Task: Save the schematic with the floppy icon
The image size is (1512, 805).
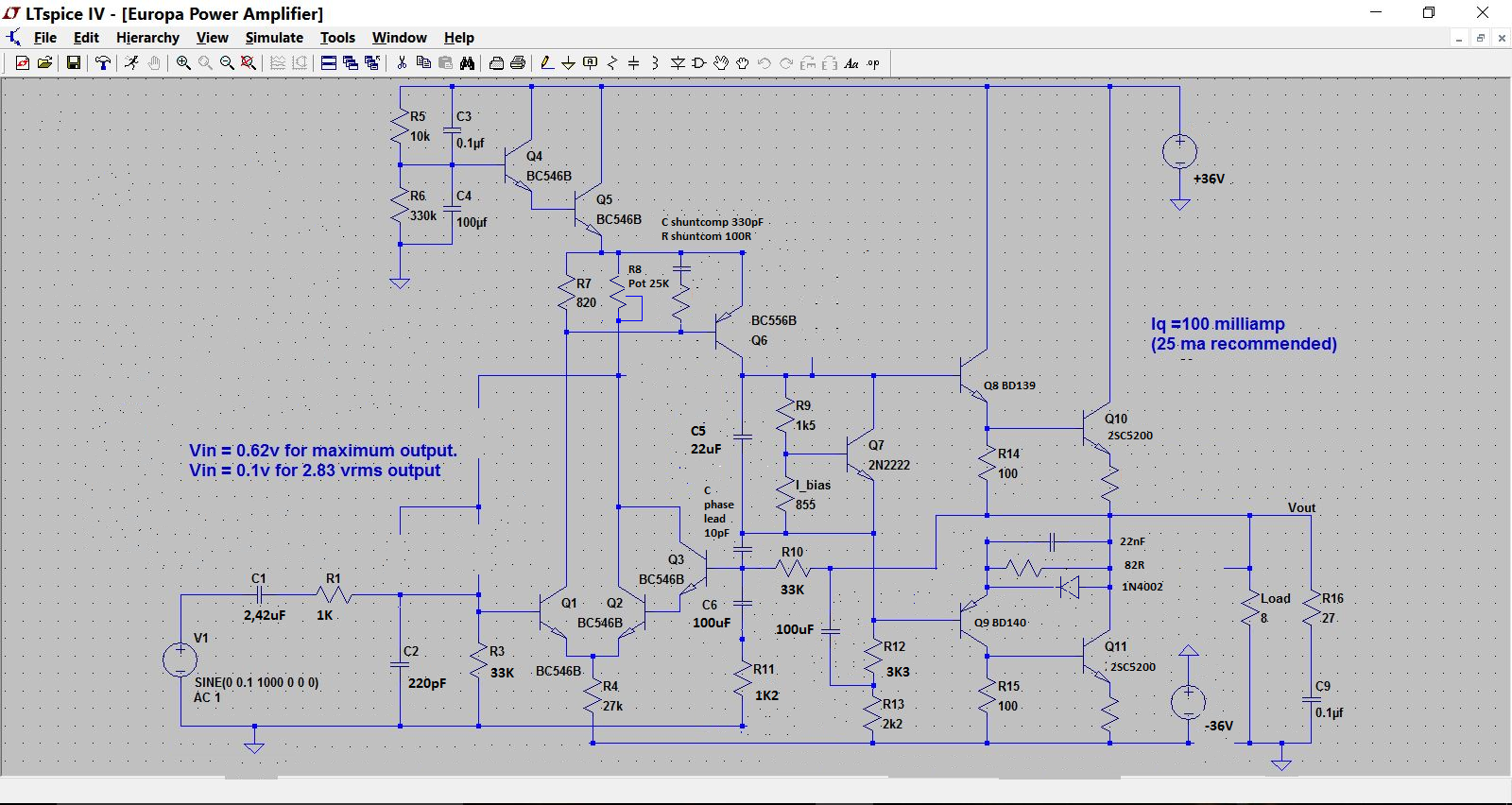Action: pos(73,63)
